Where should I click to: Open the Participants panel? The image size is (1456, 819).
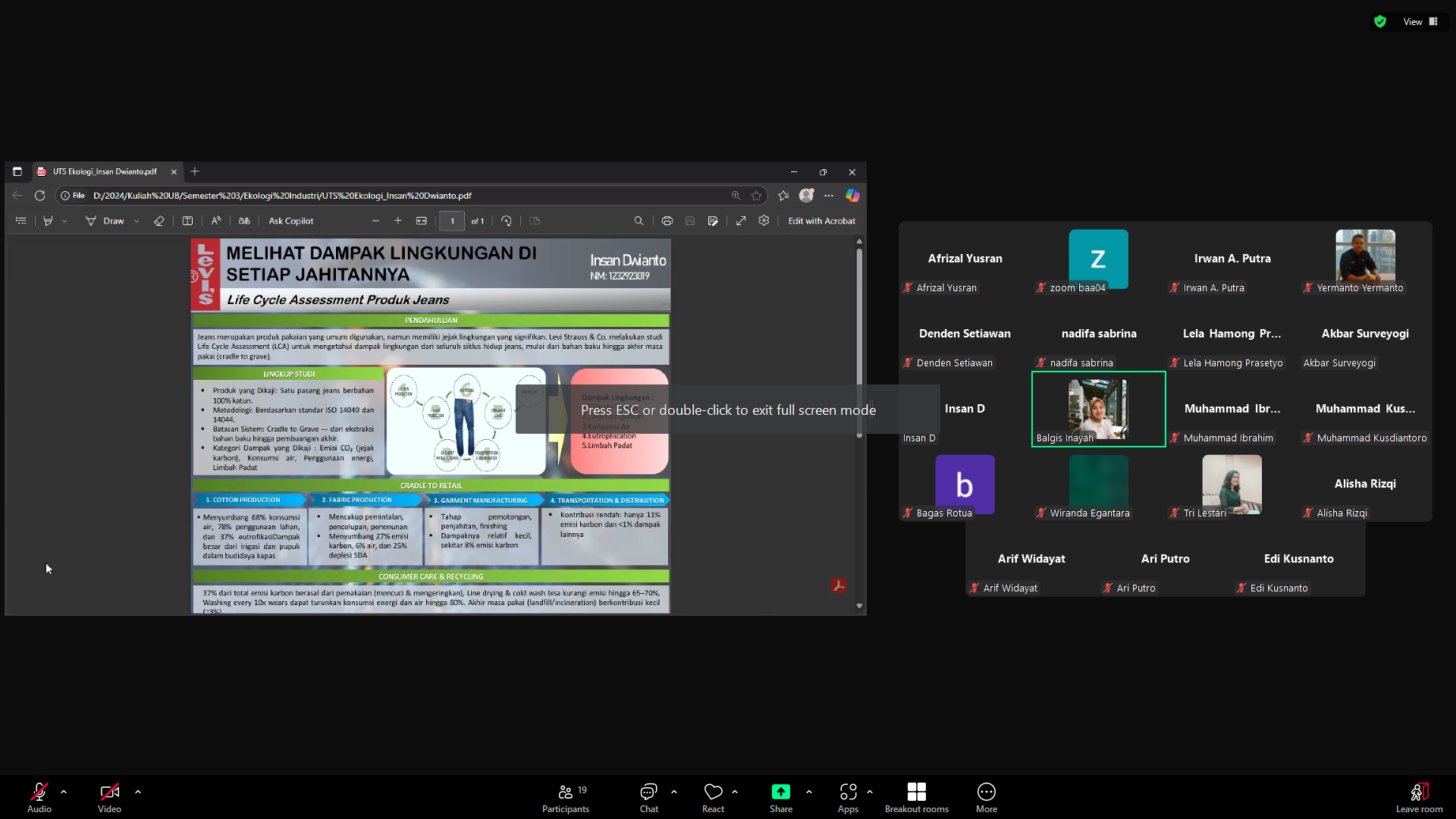point(566,798)
